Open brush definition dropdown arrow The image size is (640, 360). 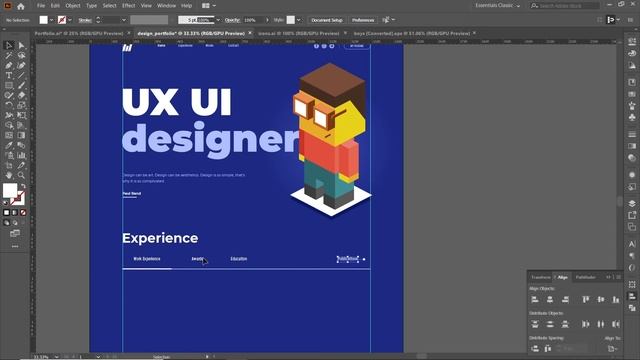218,20
